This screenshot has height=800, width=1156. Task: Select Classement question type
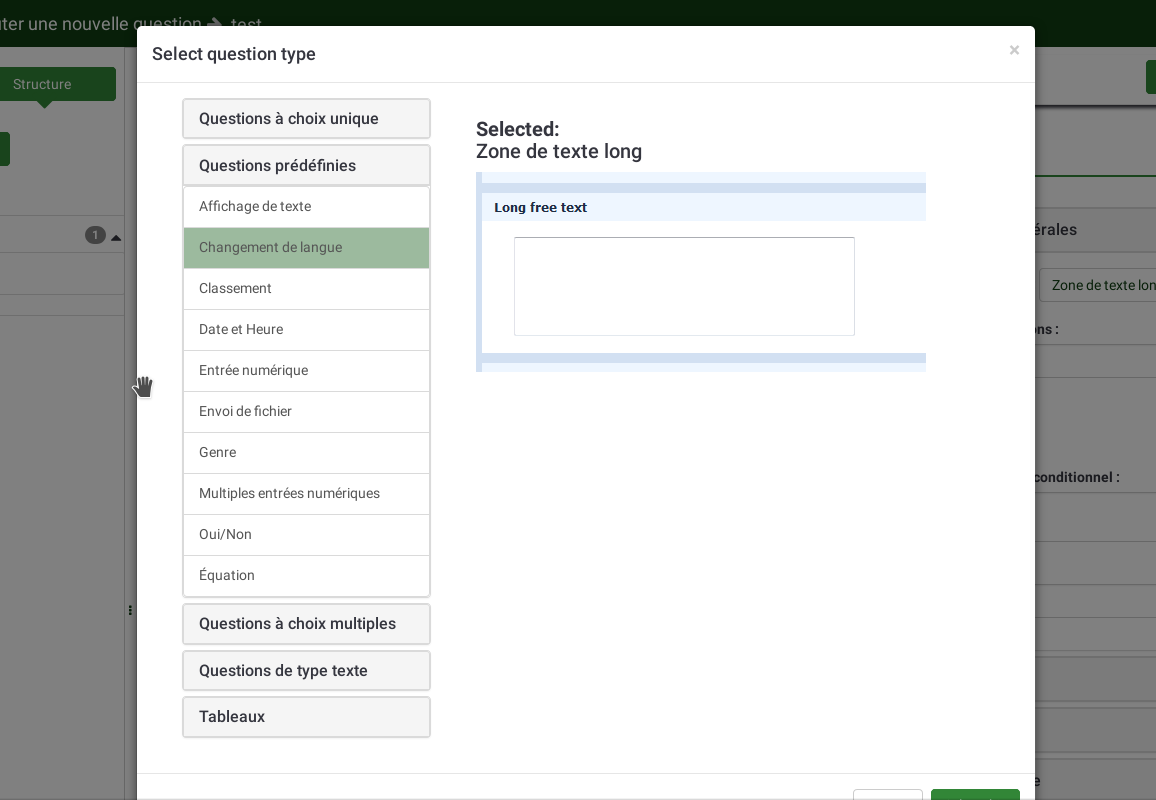coord(306,289)
